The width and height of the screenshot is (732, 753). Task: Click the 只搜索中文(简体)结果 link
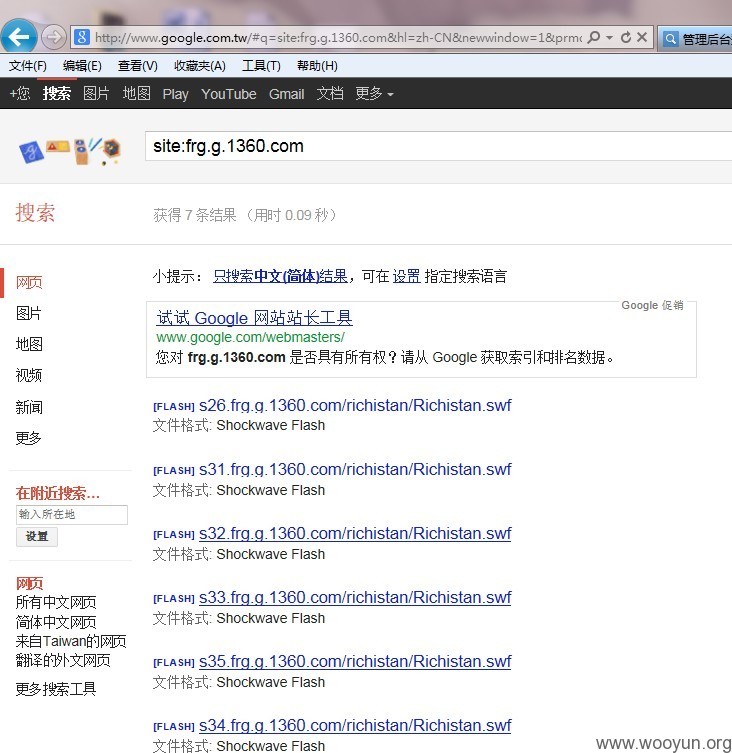[x=280, y=276]
